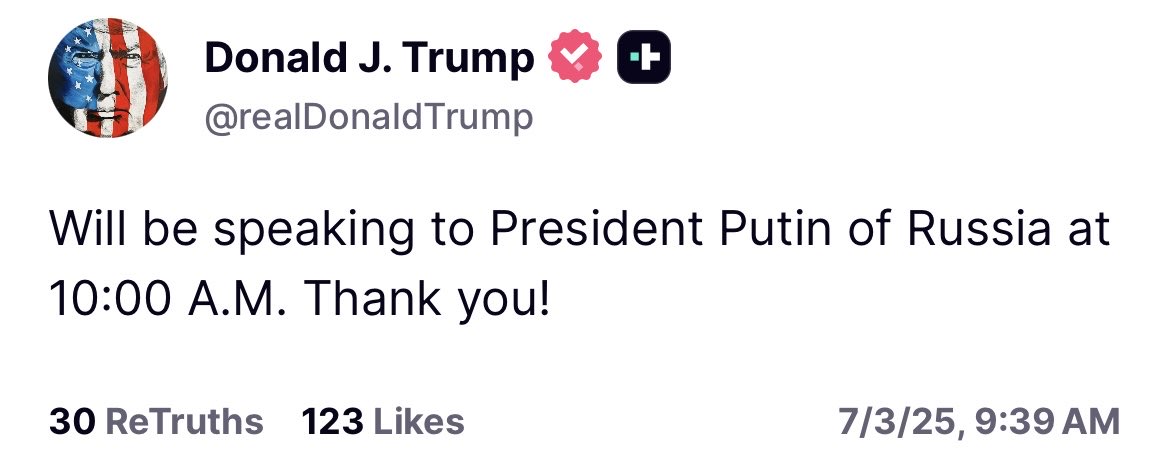
Task: Click the red verified checkmark badge
Action: tap(574, 59)
